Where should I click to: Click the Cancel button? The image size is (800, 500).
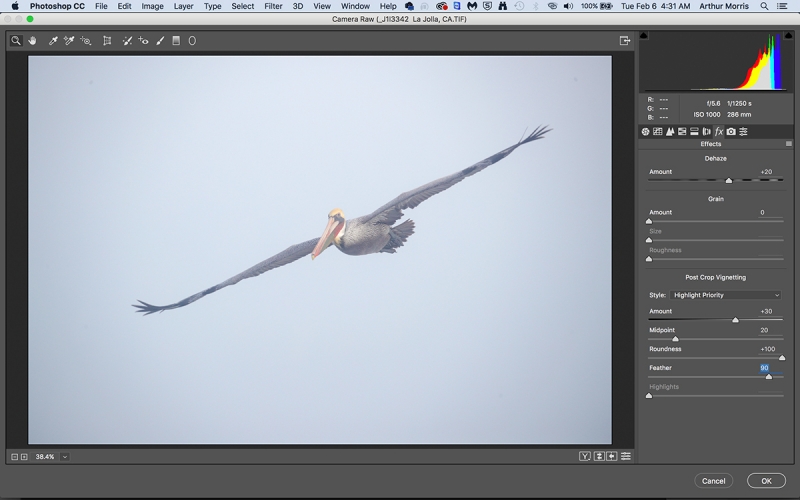point(713,481)
